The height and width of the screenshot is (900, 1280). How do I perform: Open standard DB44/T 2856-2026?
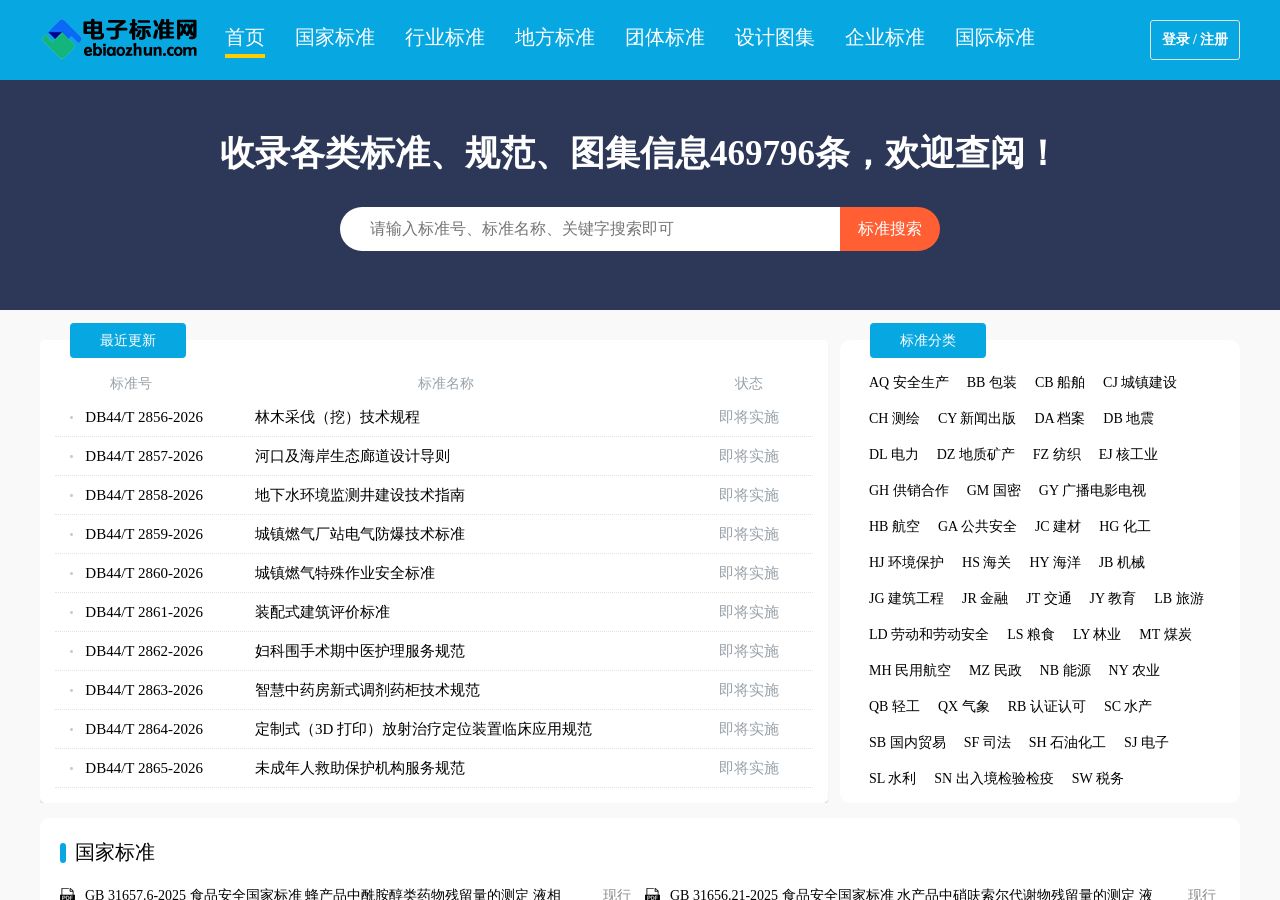coord(144,417)
